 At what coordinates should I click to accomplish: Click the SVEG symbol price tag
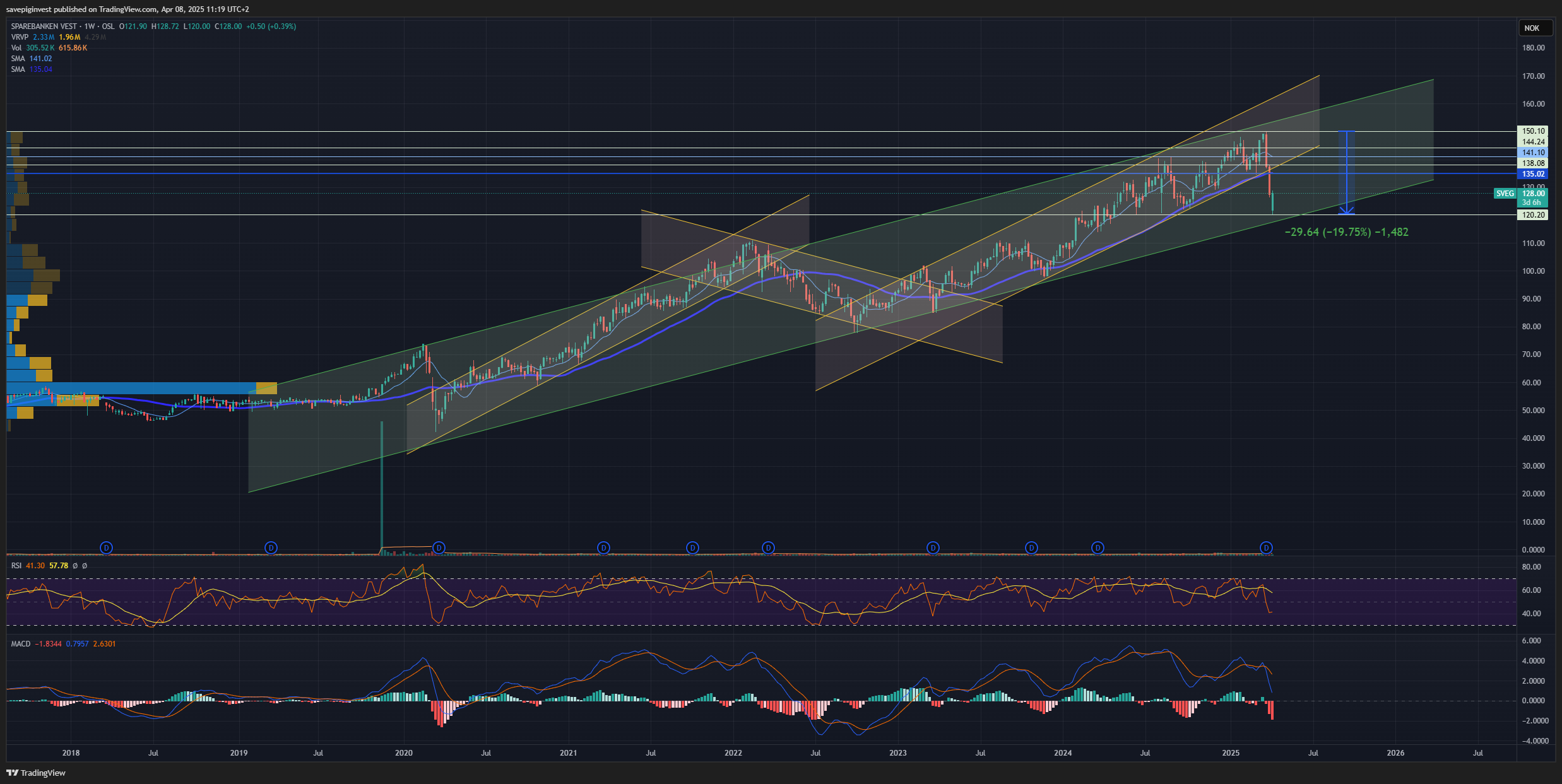(1505, 194)
